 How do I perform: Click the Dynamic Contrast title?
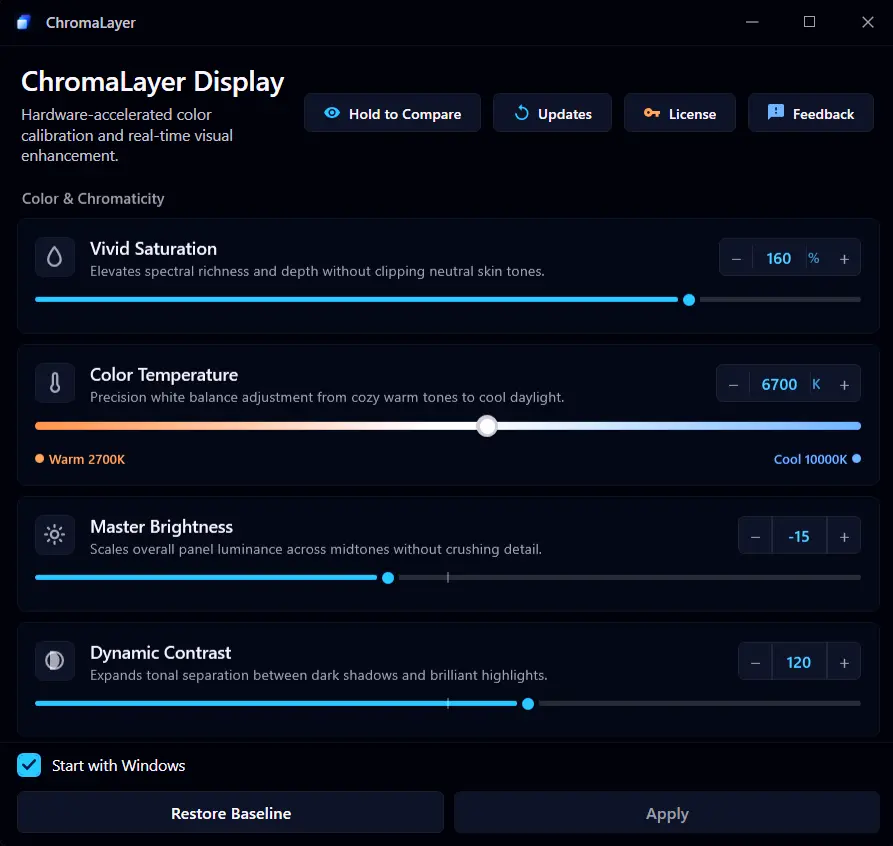tap(161, 653)
